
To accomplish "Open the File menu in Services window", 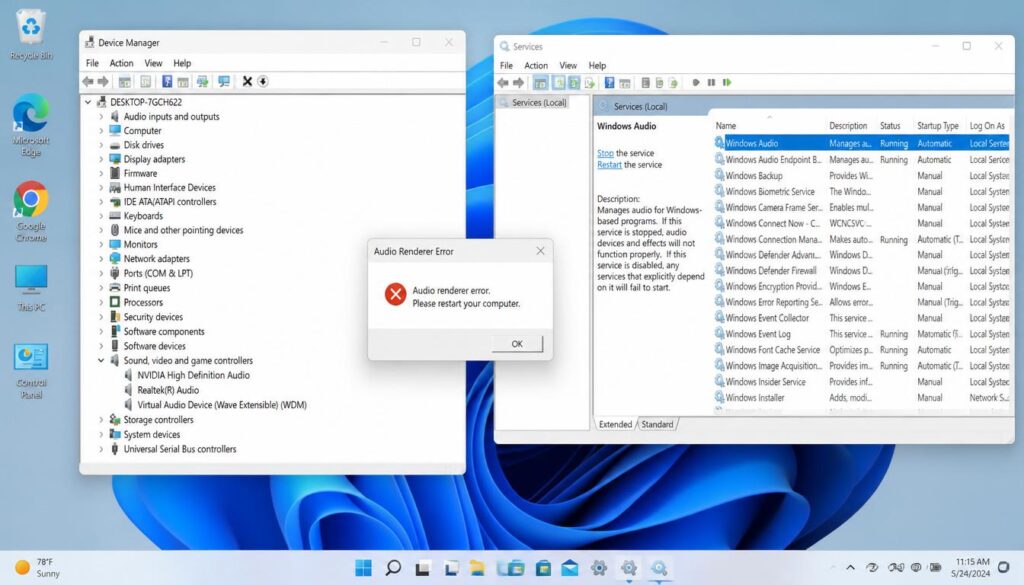I will pos(506,65).
